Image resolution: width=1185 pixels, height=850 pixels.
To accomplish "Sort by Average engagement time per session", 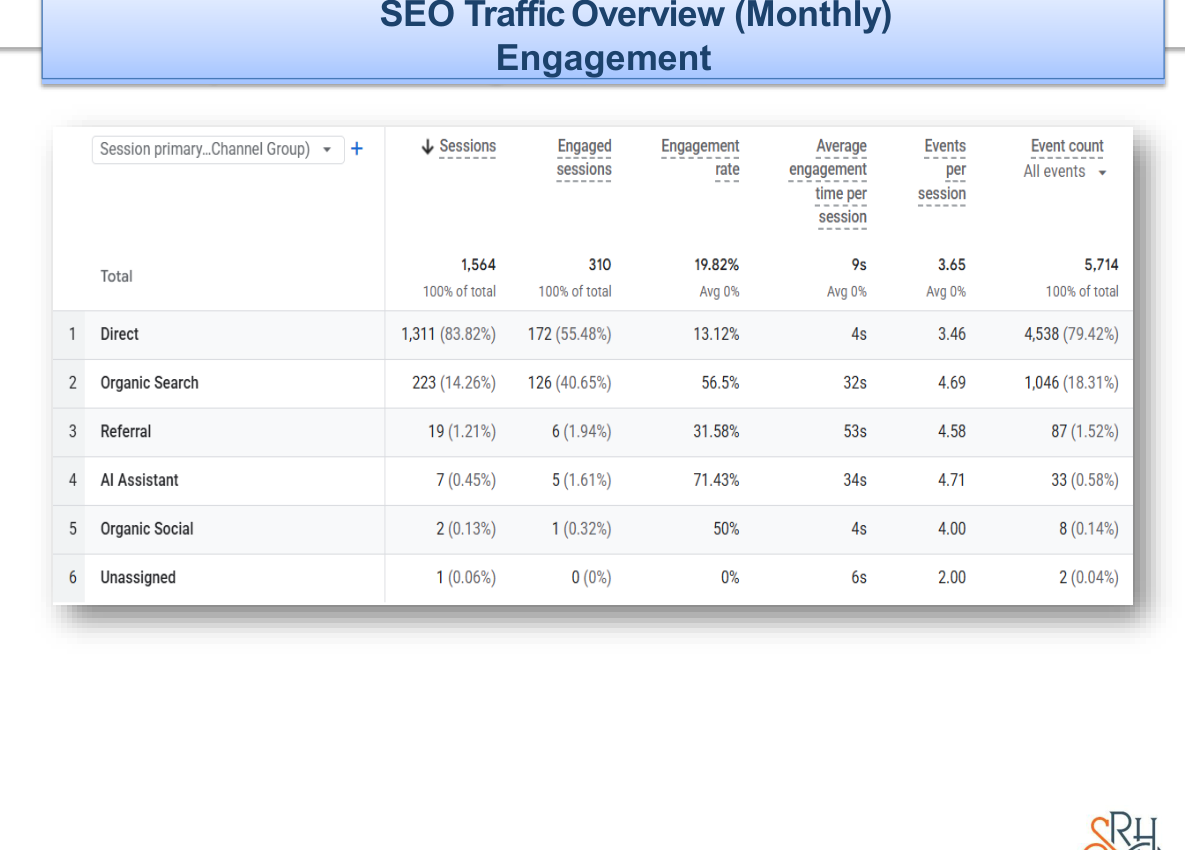I will click(828, 181).
